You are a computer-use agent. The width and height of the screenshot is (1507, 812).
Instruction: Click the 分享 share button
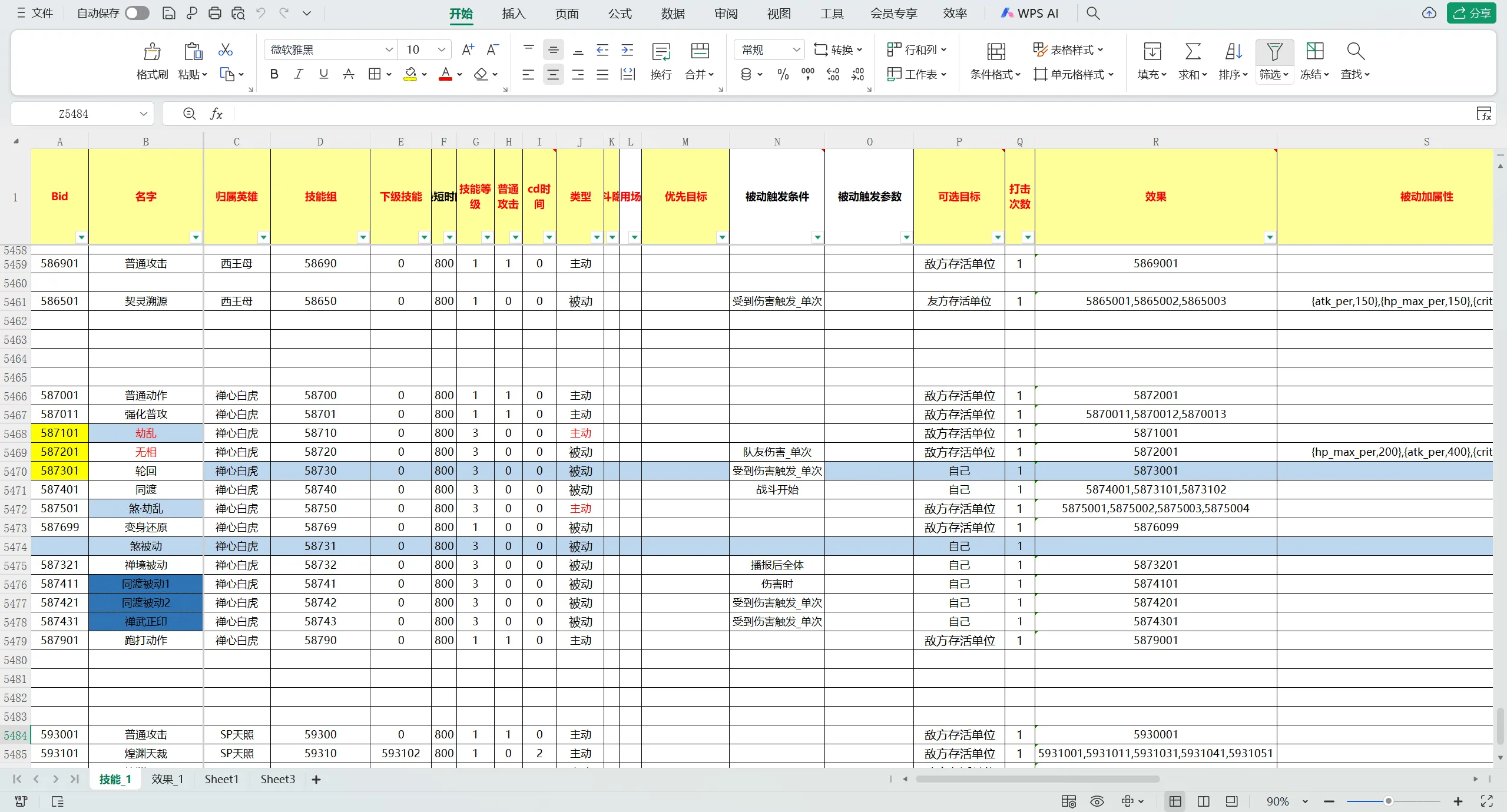(1471, 13)
